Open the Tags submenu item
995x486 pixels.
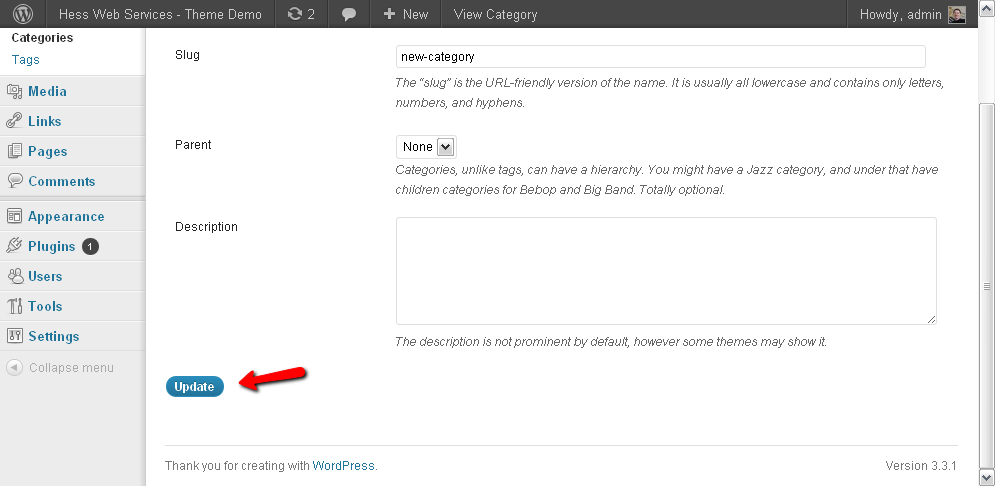(25, 60)
